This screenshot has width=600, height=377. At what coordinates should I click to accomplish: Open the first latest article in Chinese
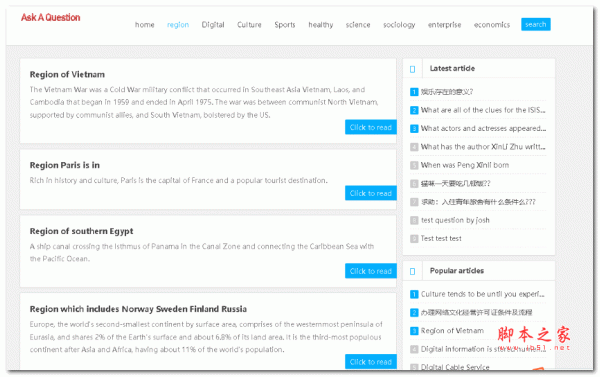(447, 92)
